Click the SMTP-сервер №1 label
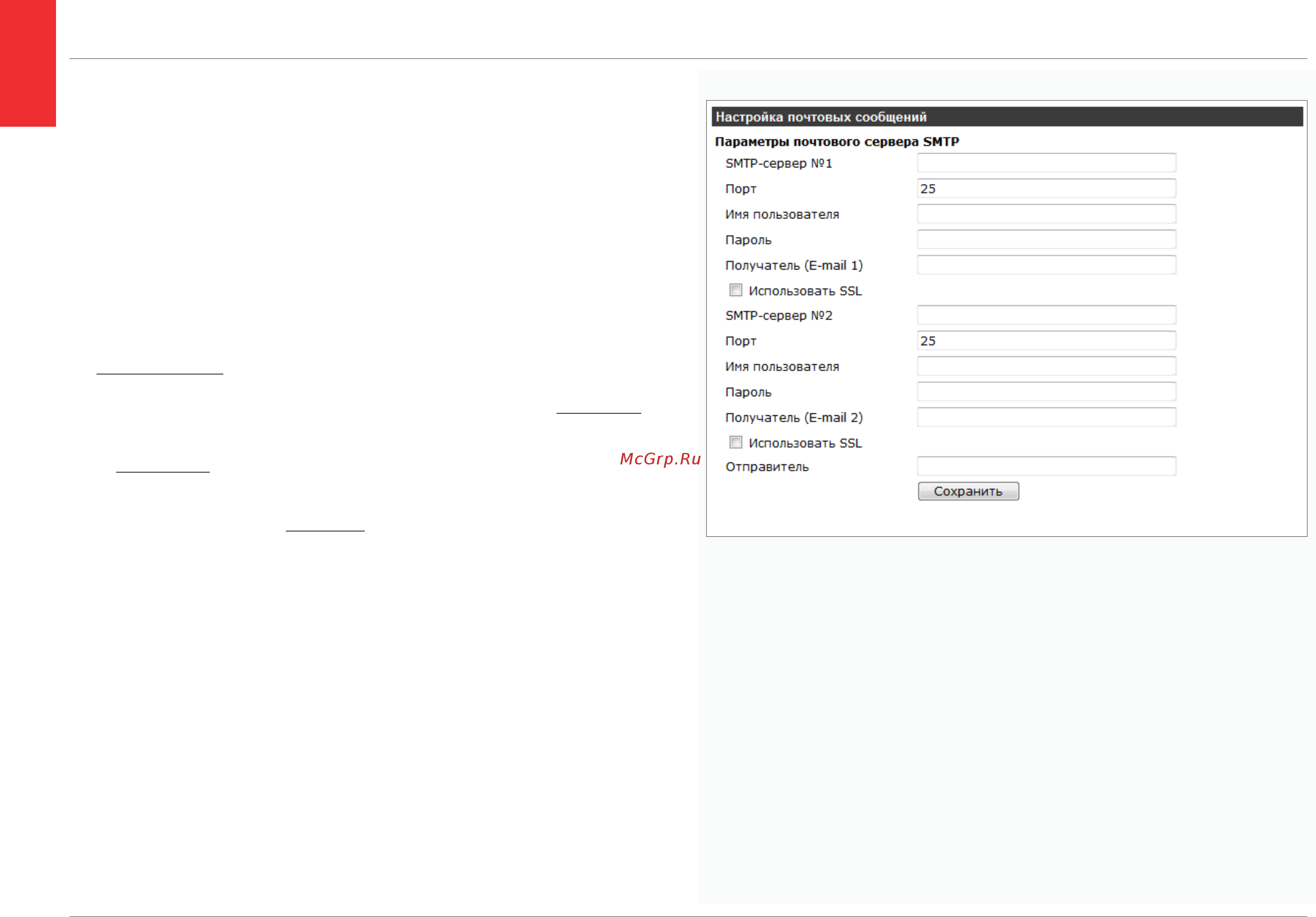The width and height of the screenshot is (1316, 917). (778, 164)
